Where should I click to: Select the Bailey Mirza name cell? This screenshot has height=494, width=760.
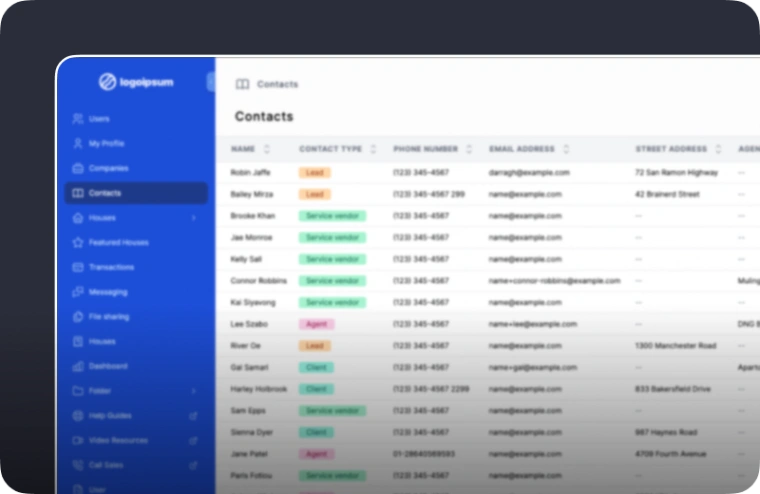(252, 194)
